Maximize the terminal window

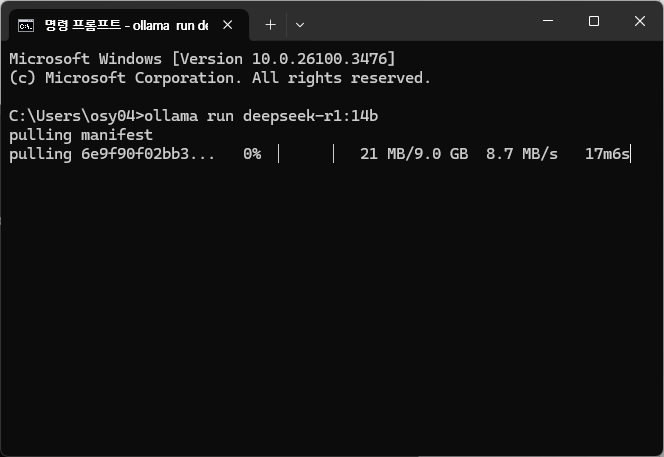click(594, 21)
